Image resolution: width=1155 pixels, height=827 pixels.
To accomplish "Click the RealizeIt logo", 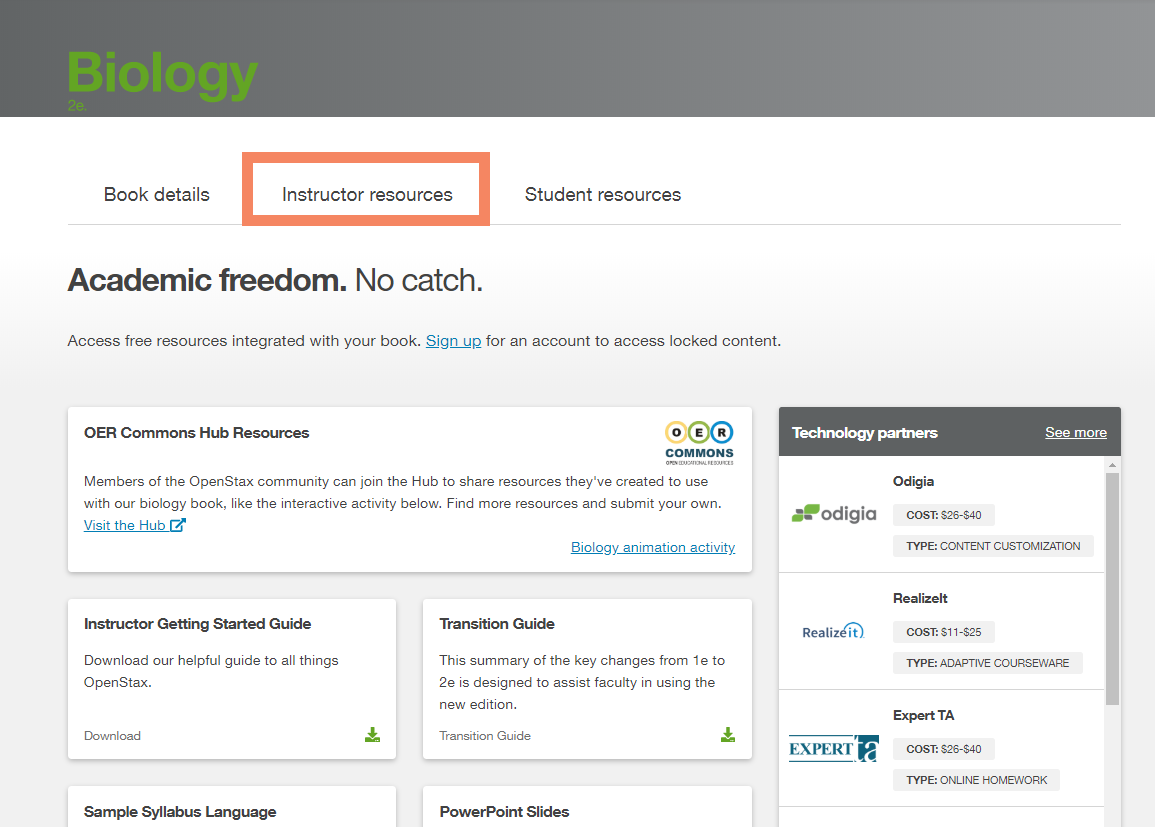I will click(832, 630).
